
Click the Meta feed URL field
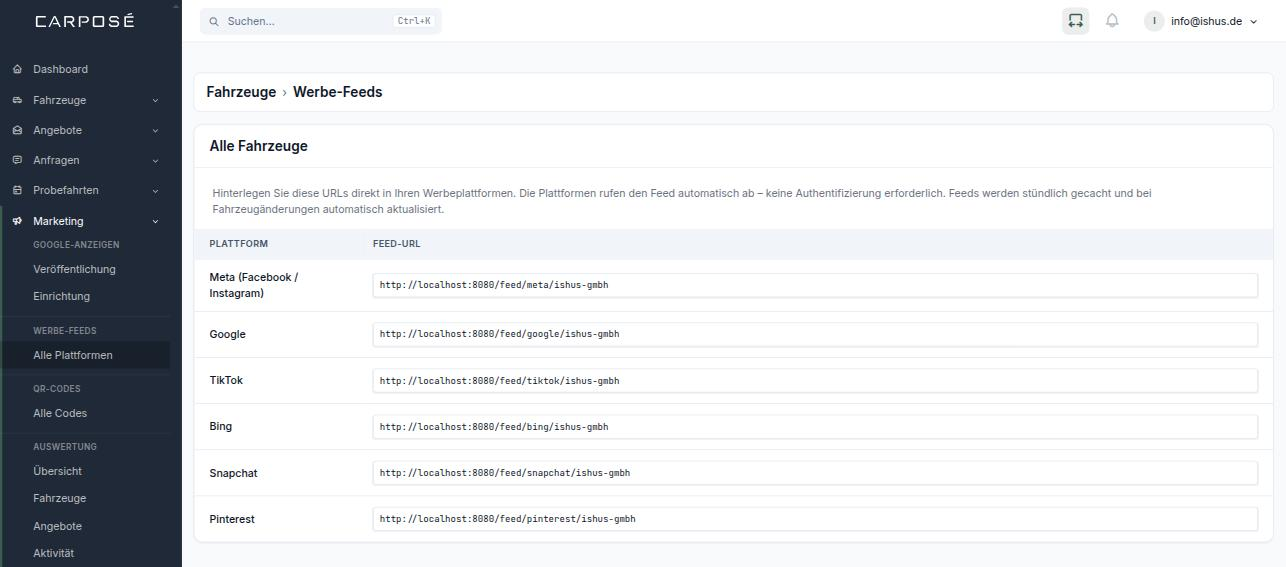[815, 285]
